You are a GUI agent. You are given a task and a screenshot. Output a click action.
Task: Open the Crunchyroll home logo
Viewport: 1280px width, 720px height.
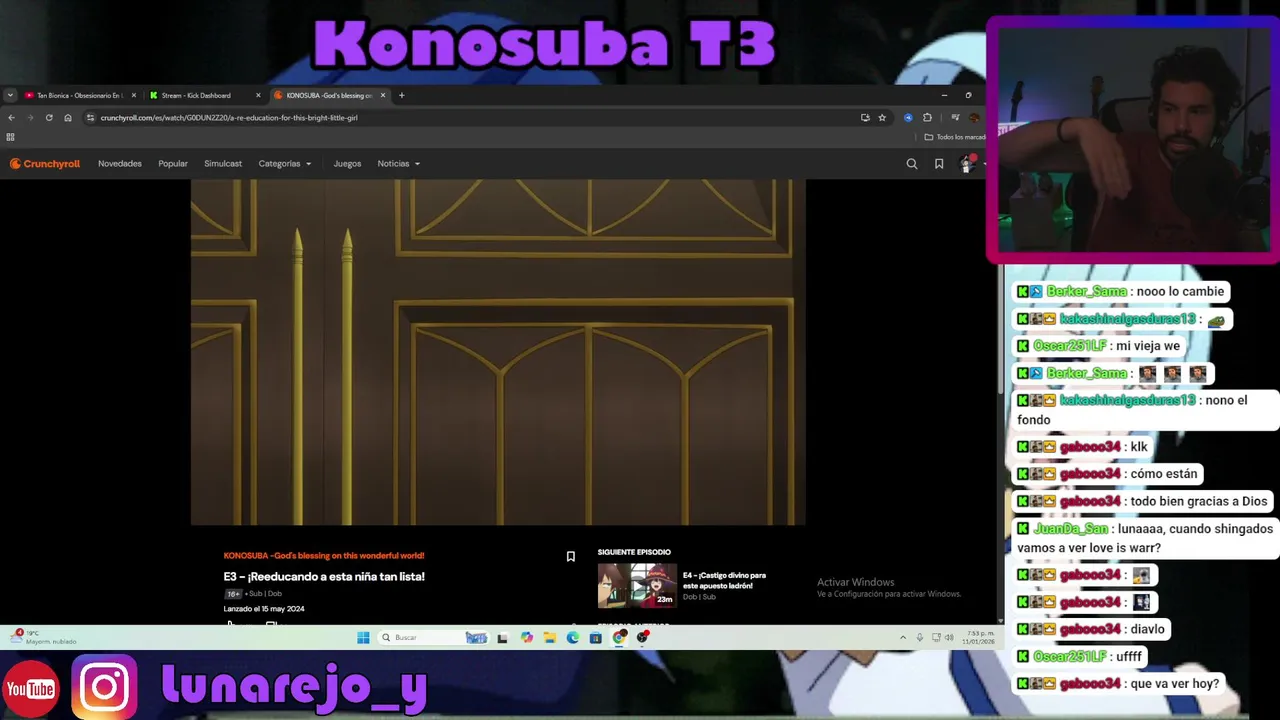click(x=45, y=164)
